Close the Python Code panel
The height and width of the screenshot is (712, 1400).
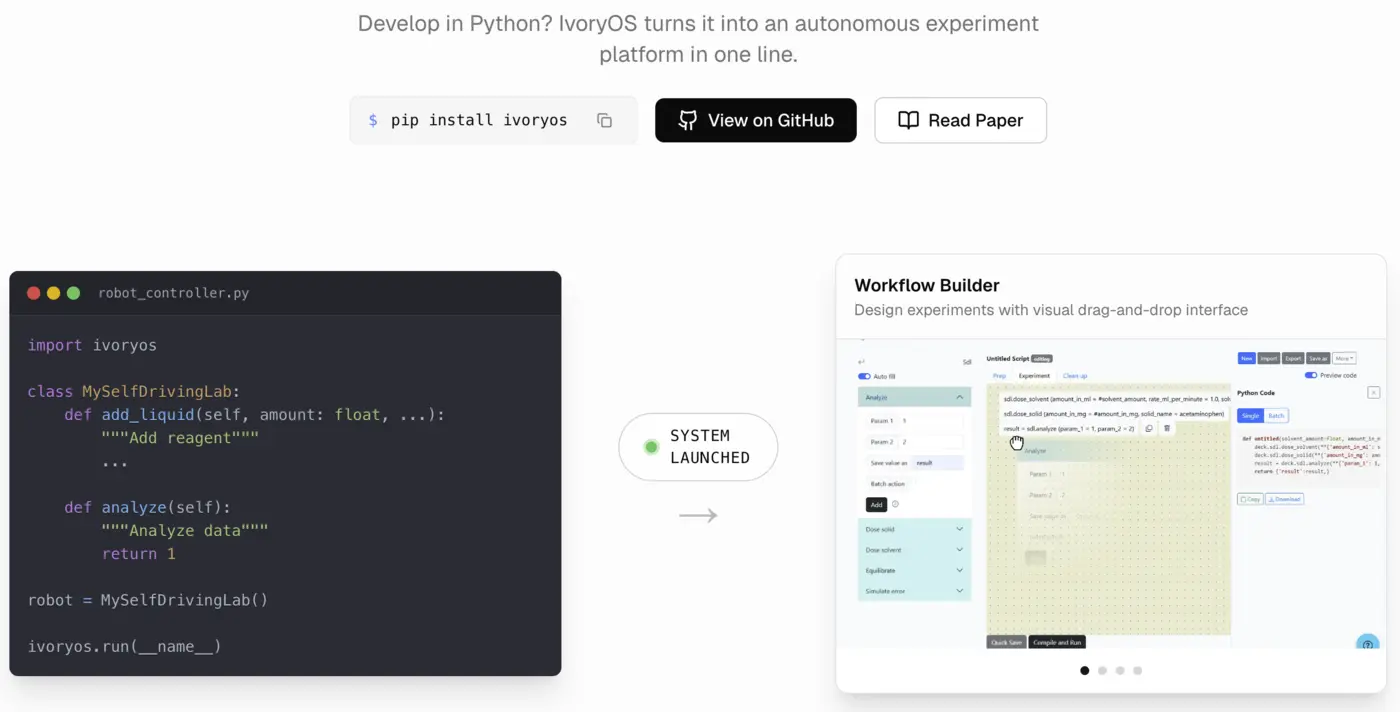pyautogui.click(x=1373, y=393)
